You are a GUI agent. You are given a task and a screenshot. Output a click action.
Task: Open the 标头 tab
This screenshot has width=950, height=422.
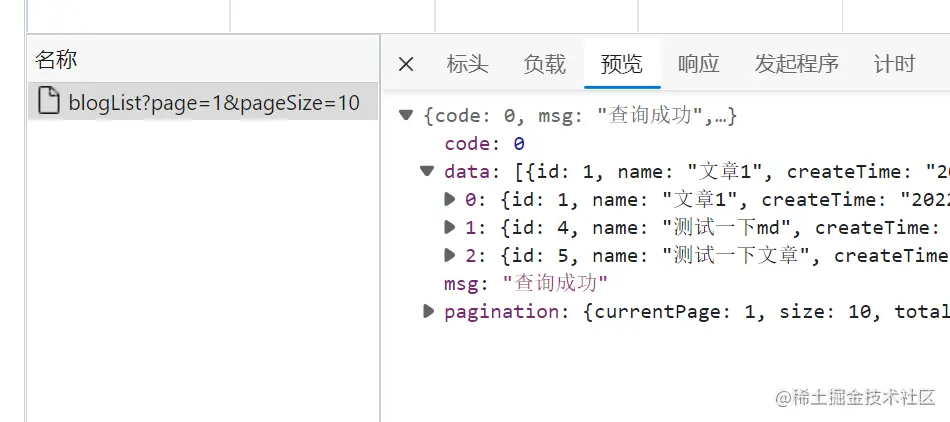[x=467, y=64]
